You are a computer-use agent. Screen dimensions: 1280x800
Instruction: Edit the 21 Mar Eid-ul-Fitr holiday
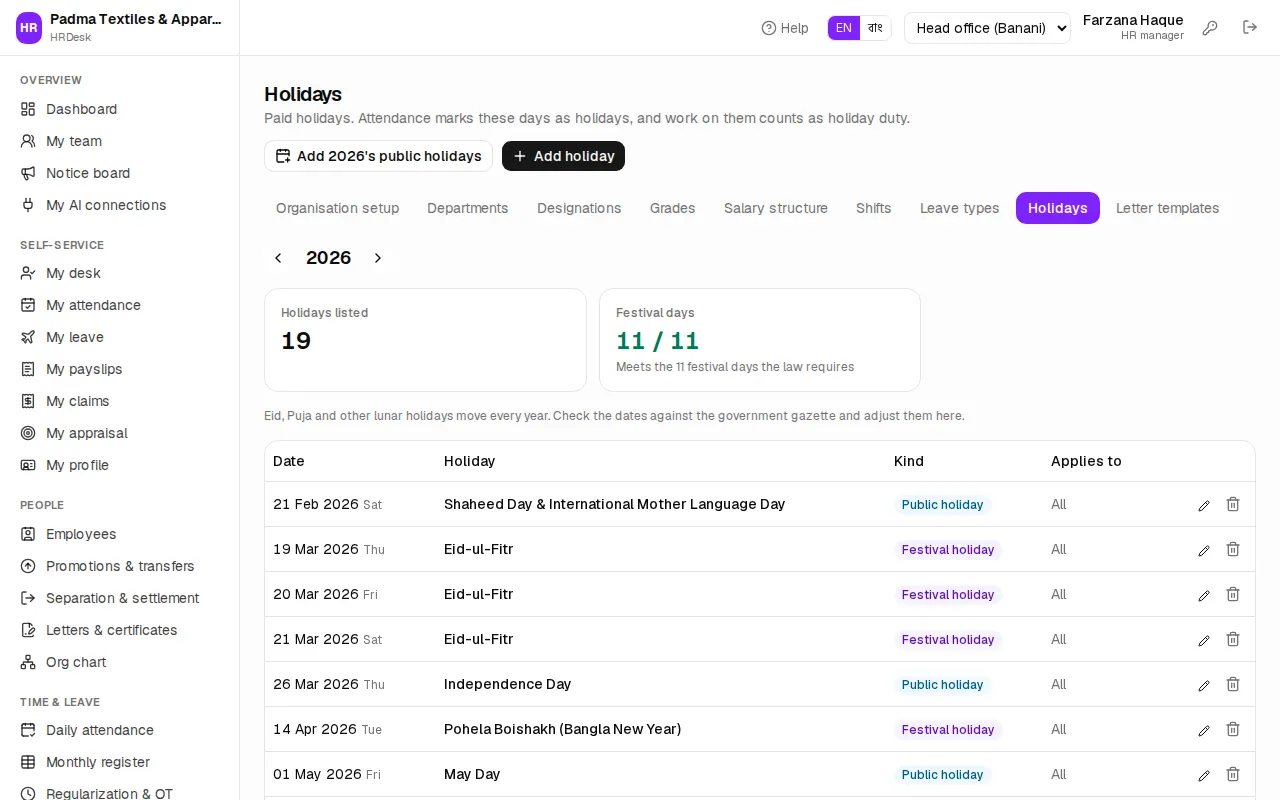tap(1204, 640)
